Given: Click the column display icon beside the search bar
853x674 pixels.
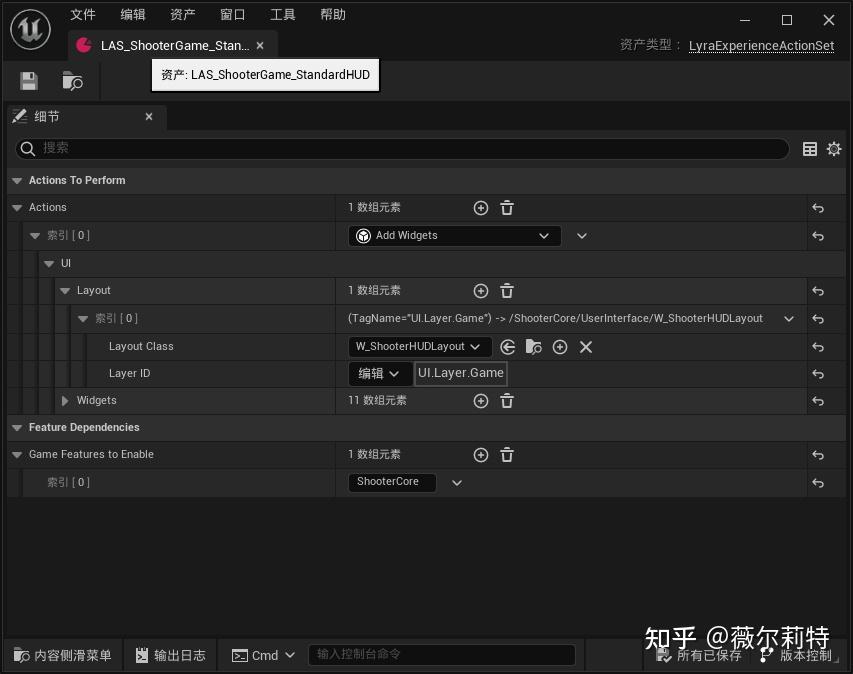Looking at the screenshot, I should pyautogui.click(x=810, y=148).
